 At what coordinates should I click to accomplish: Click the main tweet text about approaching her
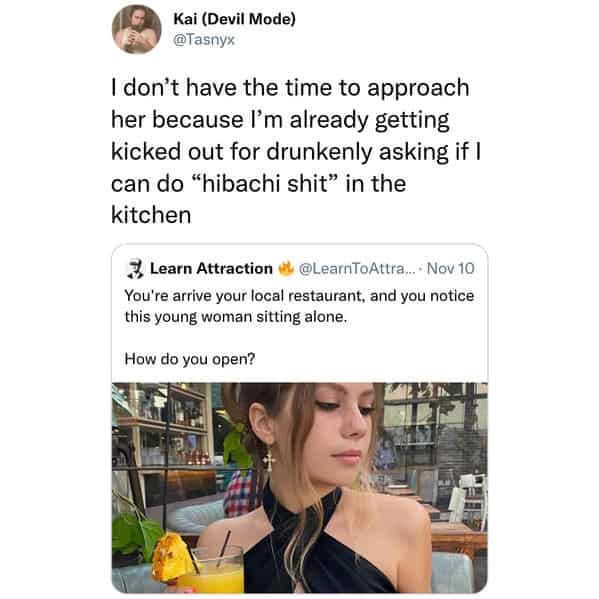pyautogui.click(x=296, y=151)
